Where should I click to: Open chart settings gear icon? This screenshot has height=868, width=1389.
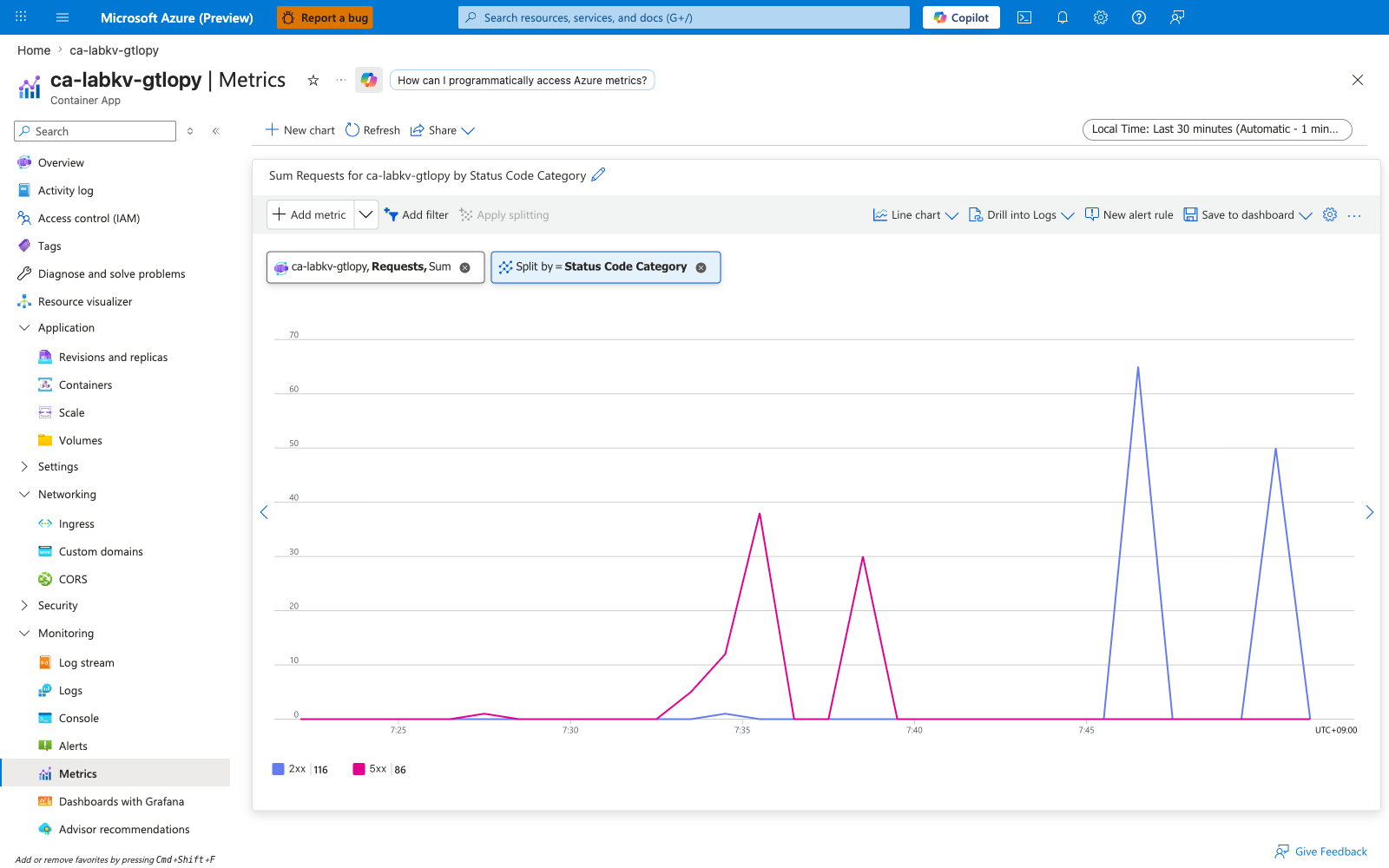(x=1330, y=214)
